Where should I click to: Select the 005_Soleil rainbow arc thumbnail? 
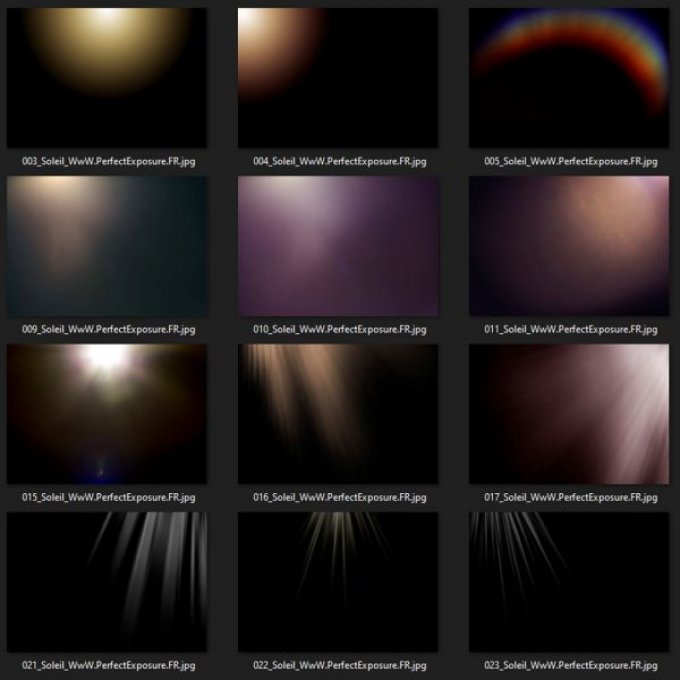point(569,78)
